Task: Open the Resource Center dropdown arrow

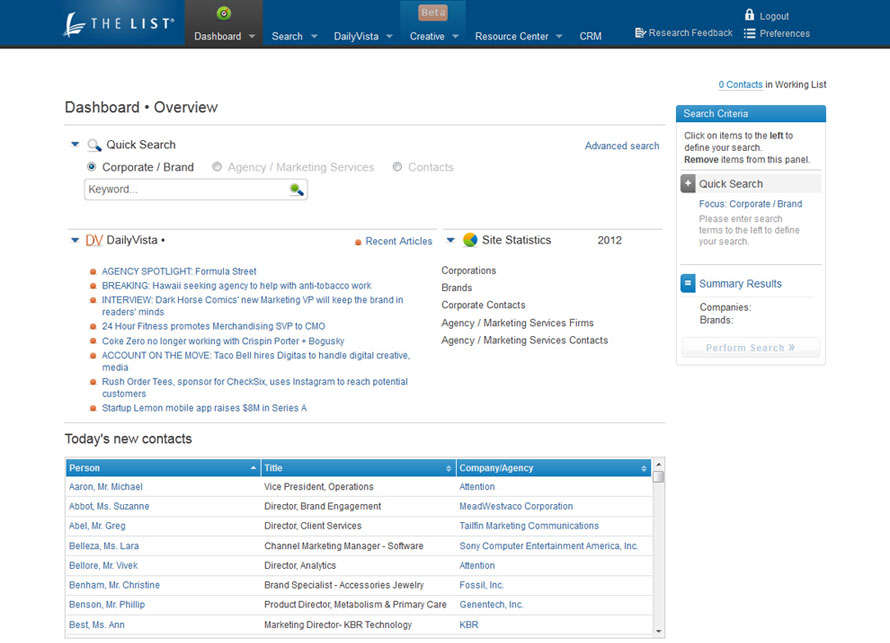Action: 559,36
